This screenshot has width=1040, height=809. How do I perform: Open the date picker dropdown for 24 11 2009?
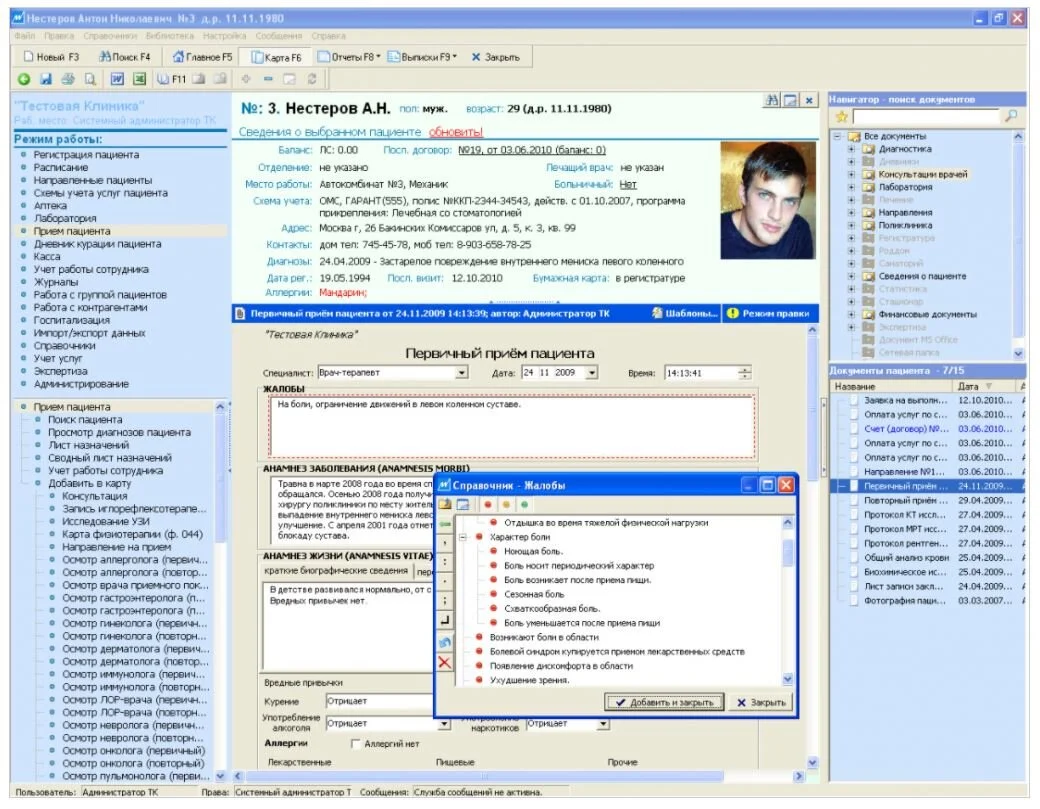[x=592, y=373]
